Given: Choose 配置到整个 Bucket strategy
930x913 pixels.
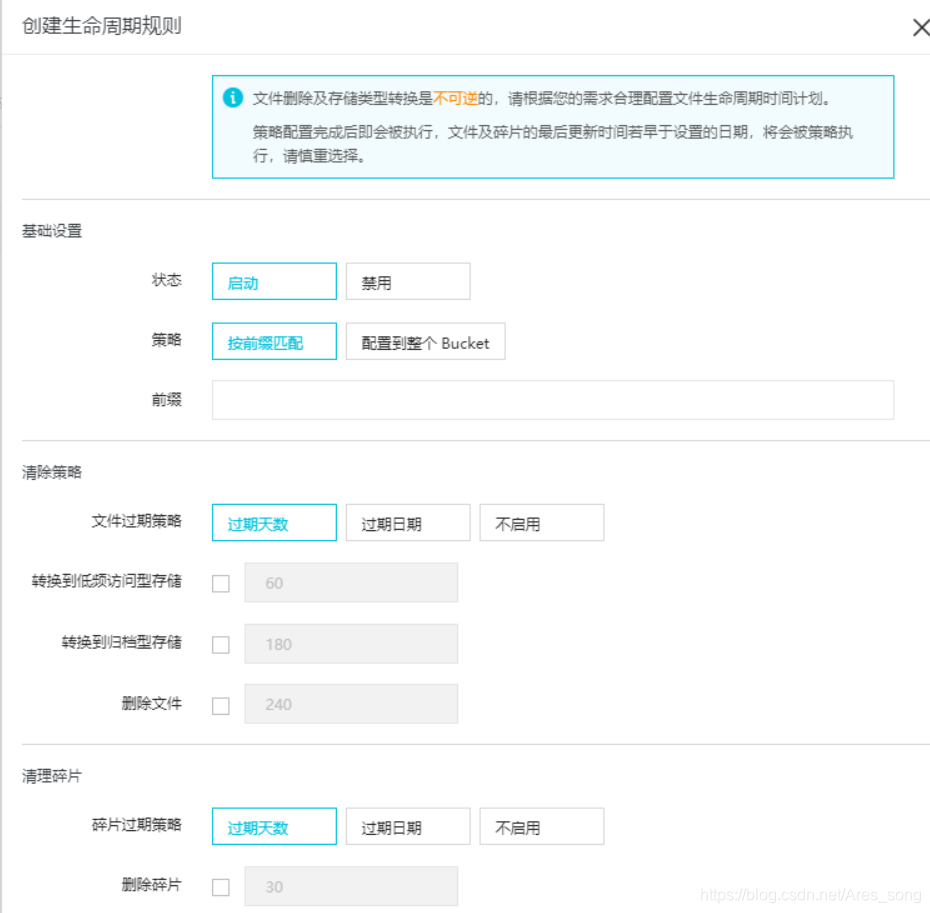Looking at the screenshot, I should [425, 342].
